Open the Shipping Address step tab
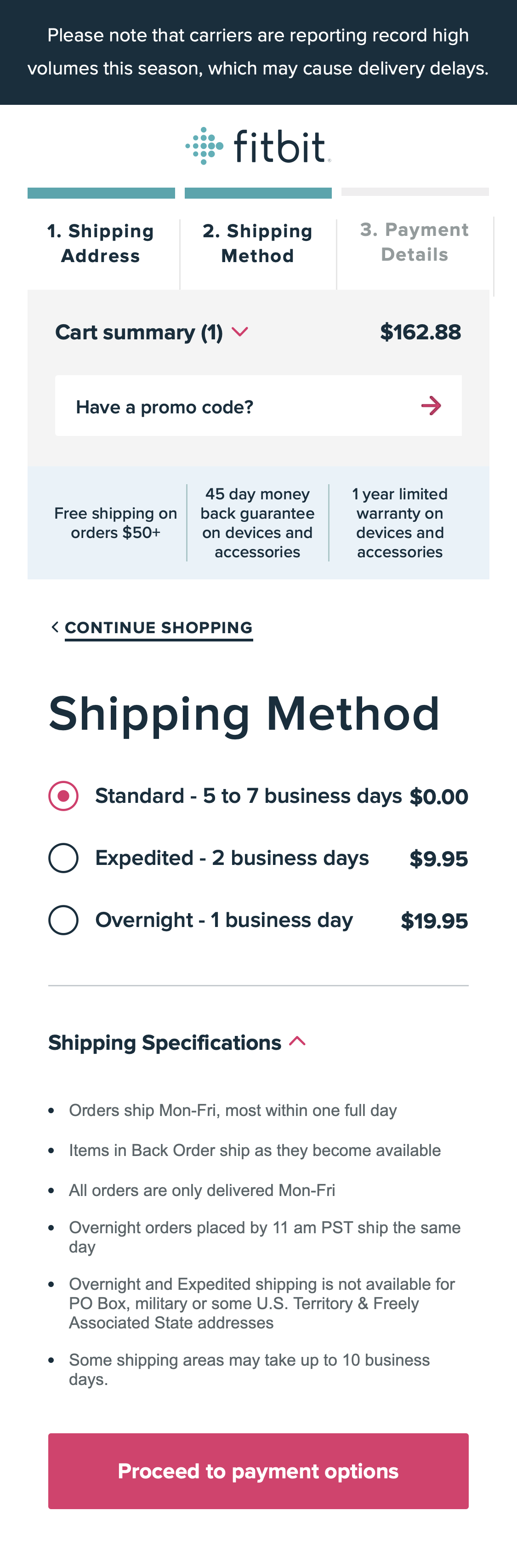 coord(101,244)
